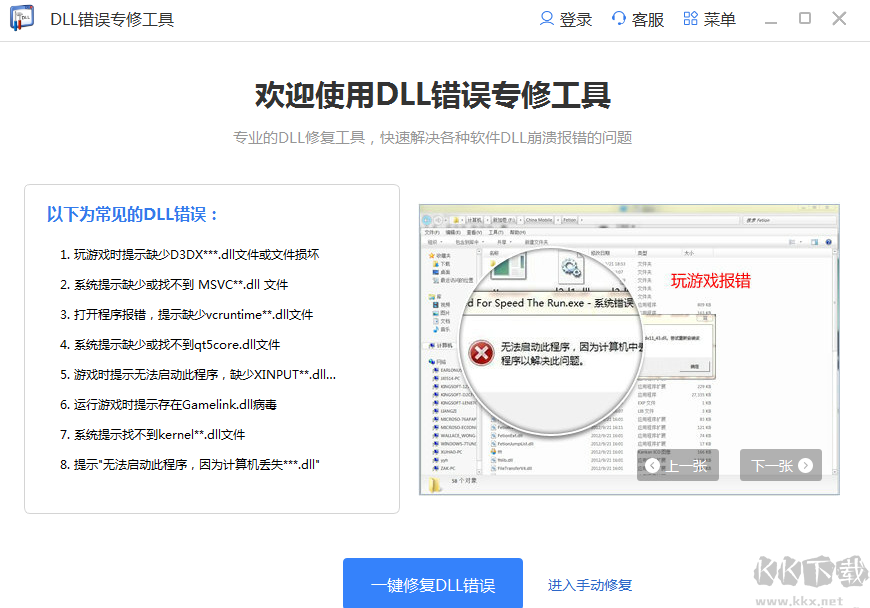
Task: Click the 登录 person icon
Action: [x=547, y=18]
